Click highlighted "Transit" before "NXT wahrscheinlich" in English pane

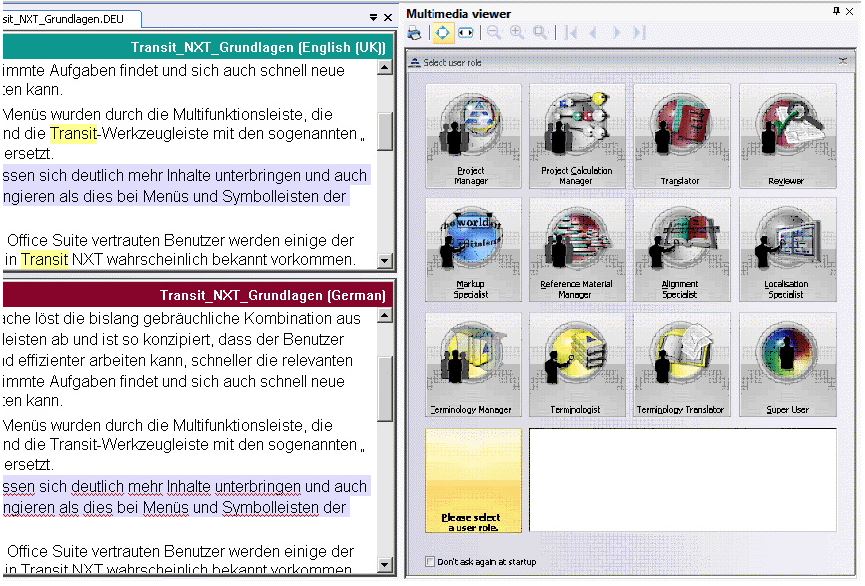45,259
